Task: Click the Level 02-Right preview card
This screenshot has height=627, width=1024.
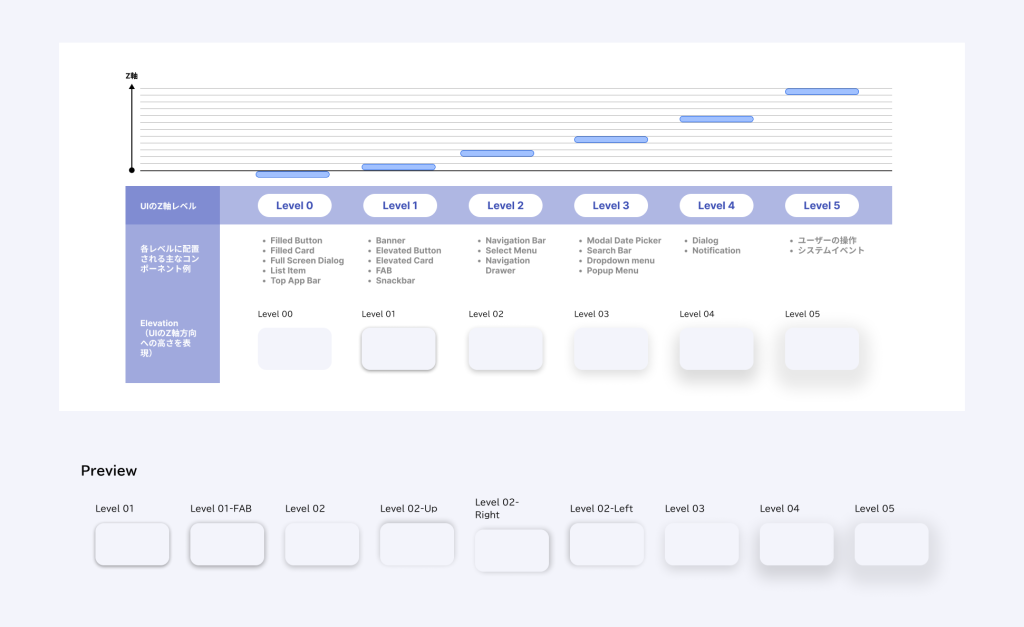Action: [x=512, y=550]
